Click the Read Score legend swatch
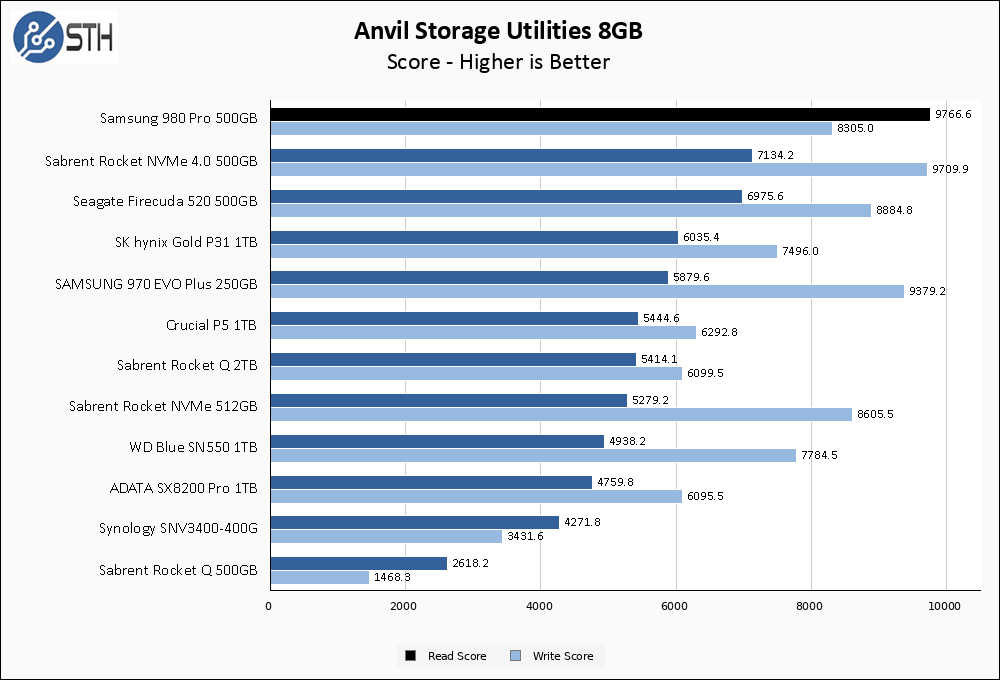Screen dimensions: 1000x680 coord(411,656)
